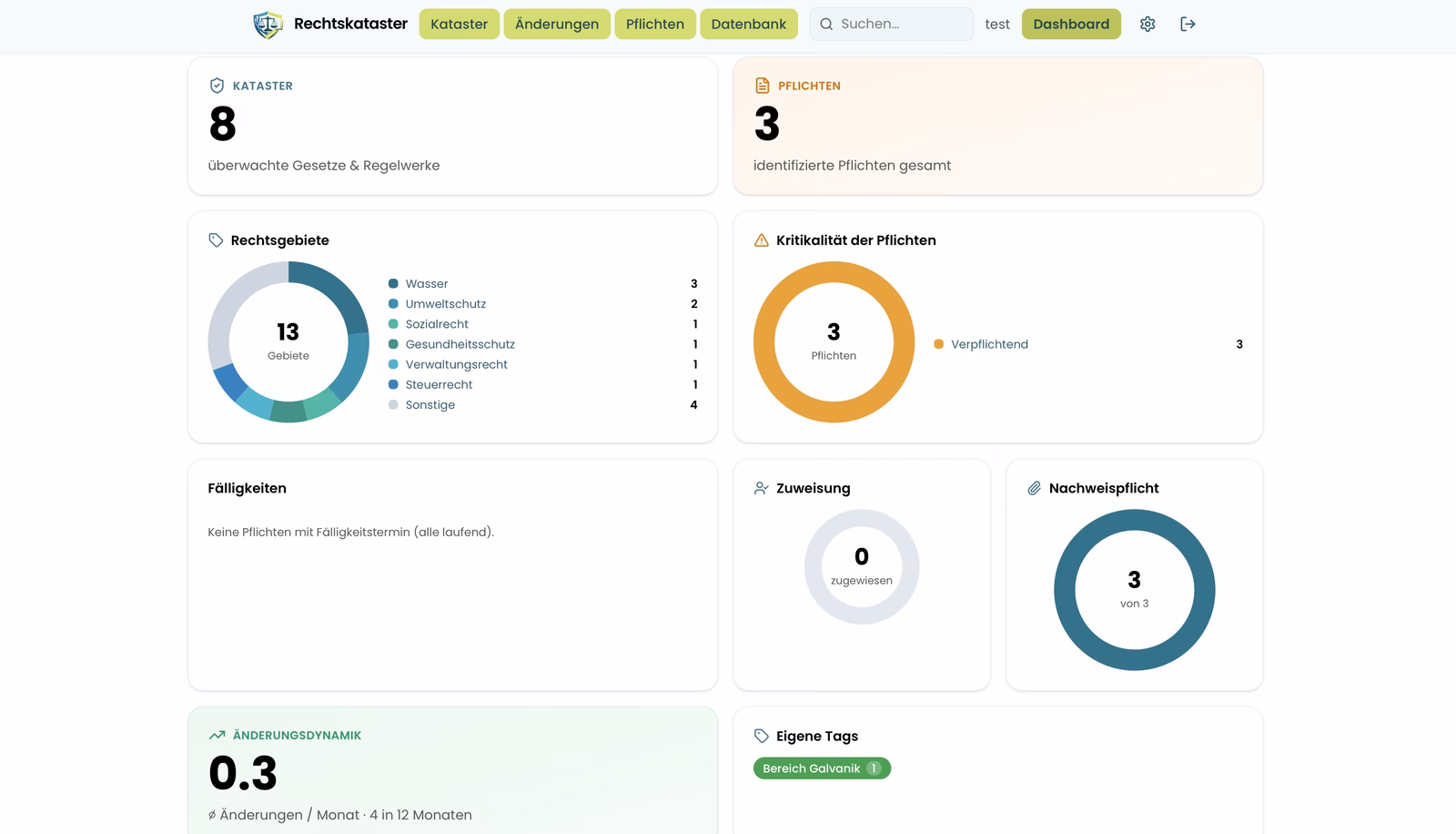Open the Kataster tab
Screen dimensions: 1456x834
(460, 25)
